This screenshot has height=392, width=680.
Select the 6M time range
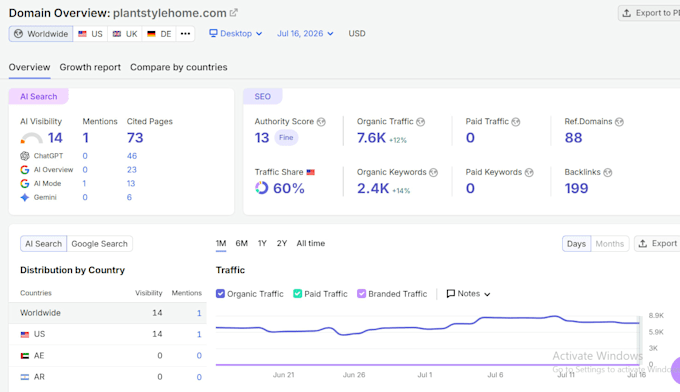click(242, 243)
